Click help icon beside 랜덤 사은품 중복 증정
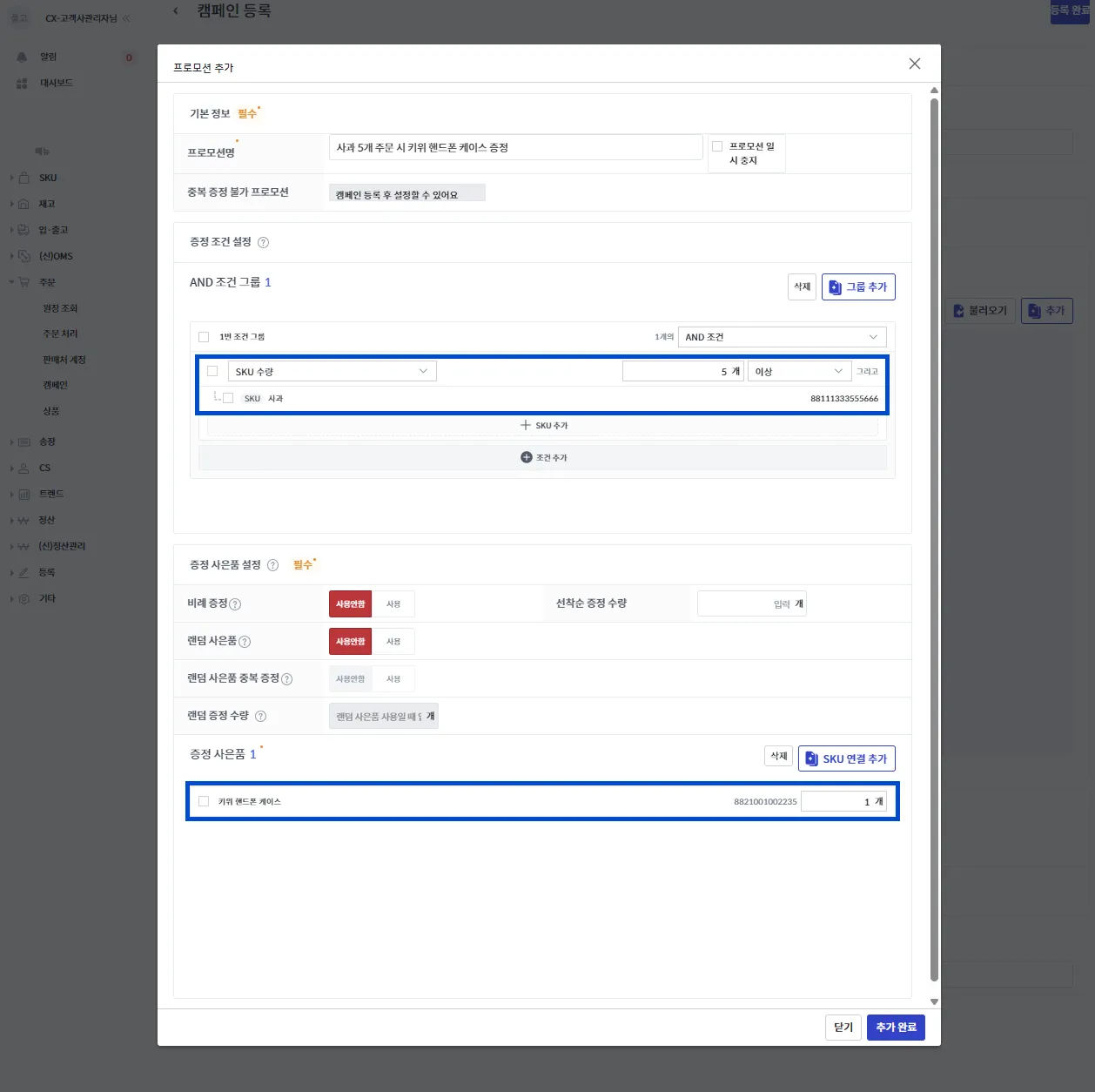The image size is (1095, 1092). pos(287,679)
